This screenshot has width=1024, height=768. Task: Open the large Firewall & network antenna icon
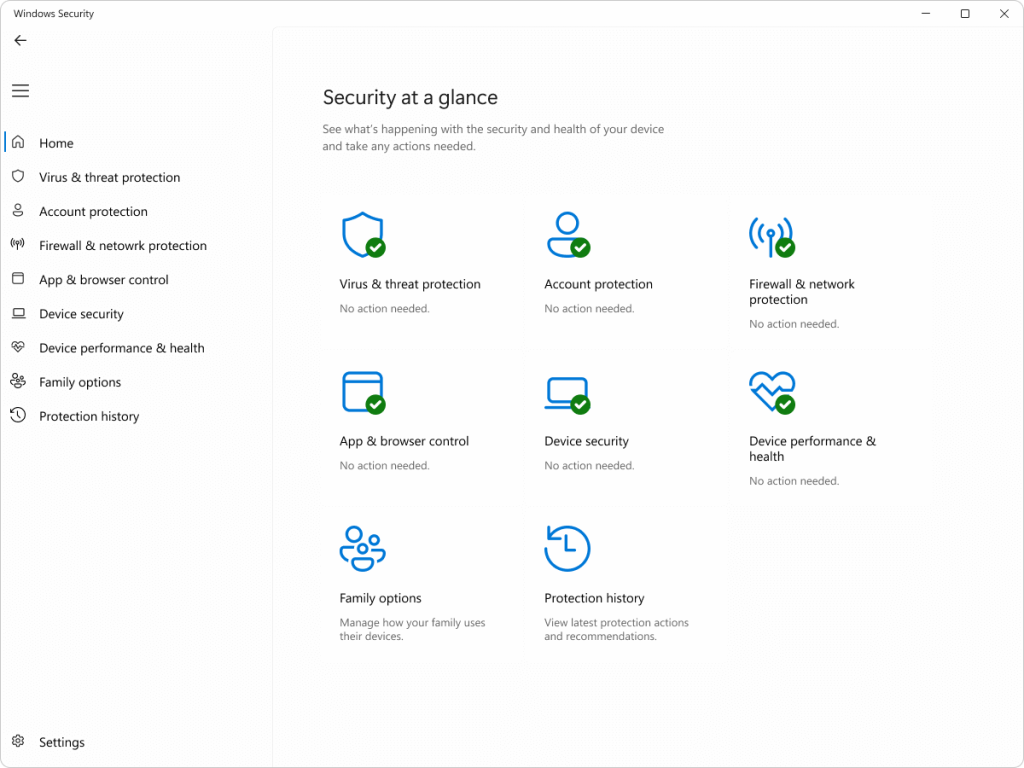772,236
